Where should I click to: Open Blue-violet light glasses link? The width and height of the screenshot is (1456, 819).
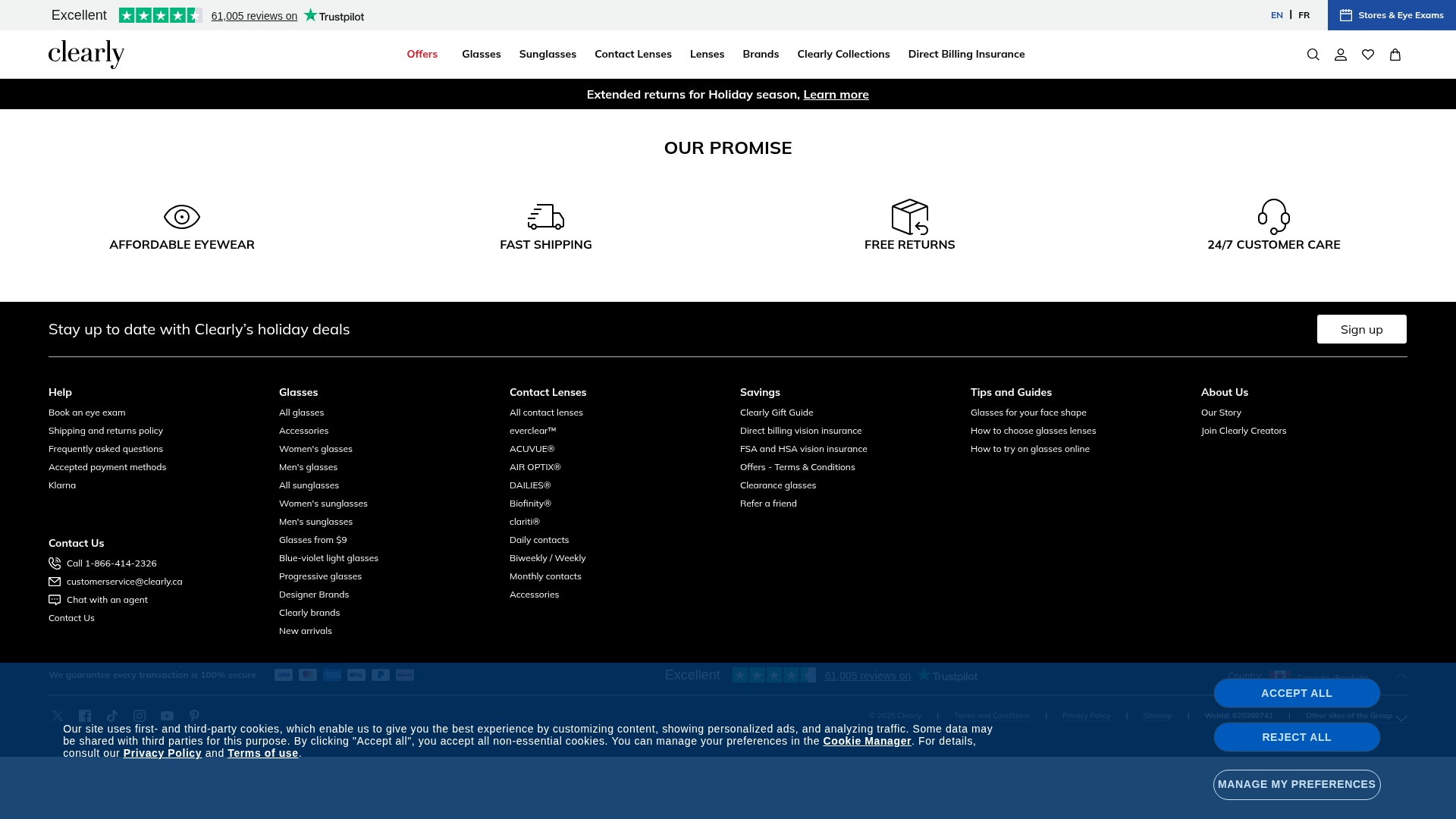329,558
